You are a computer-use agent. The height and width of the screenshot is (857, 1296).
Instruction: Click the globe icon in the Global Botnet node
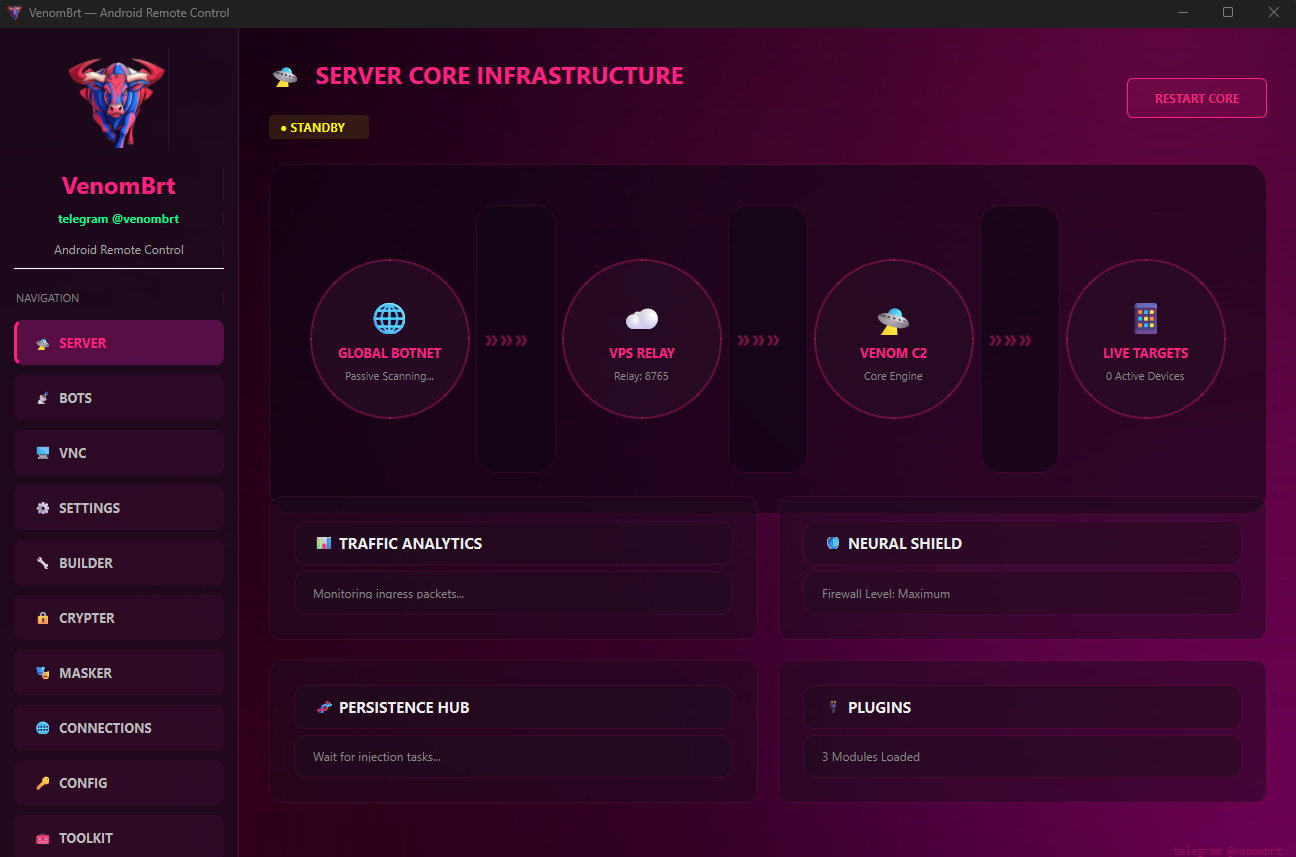389,319
